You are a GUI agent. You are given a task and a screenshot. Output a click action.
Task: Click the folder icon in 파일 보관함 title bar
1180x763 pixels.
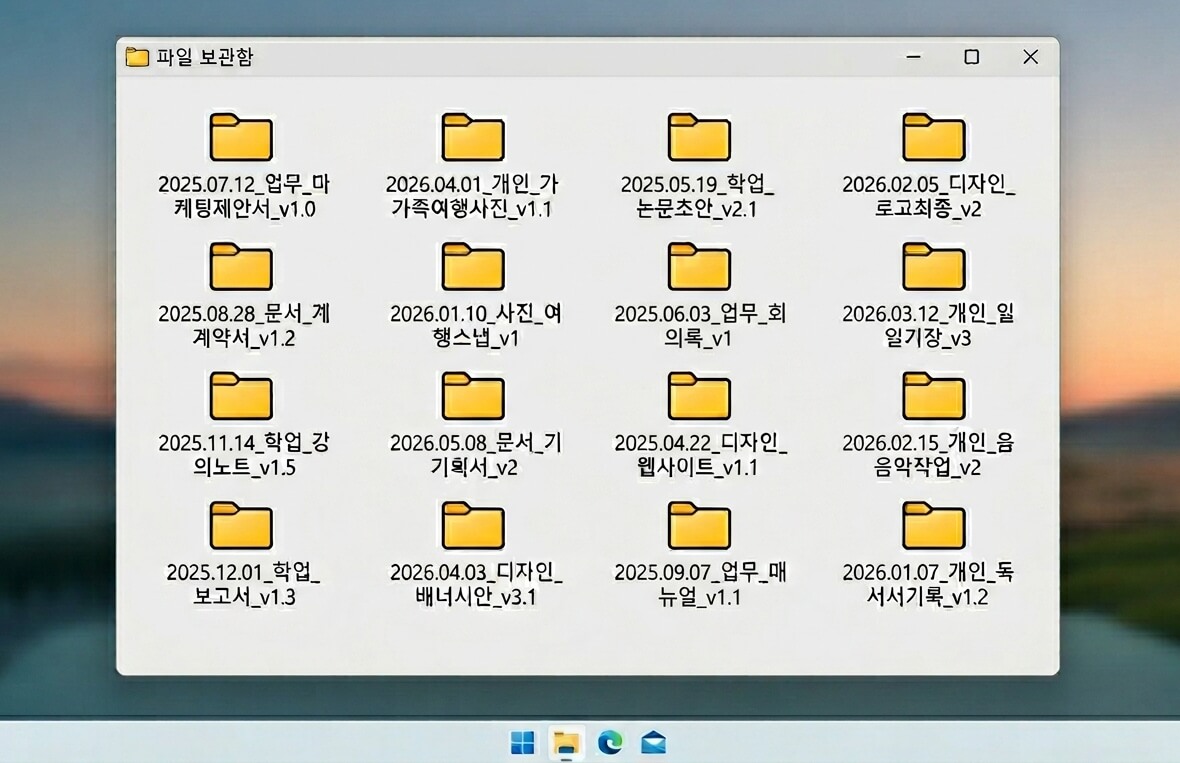[137, 57]
